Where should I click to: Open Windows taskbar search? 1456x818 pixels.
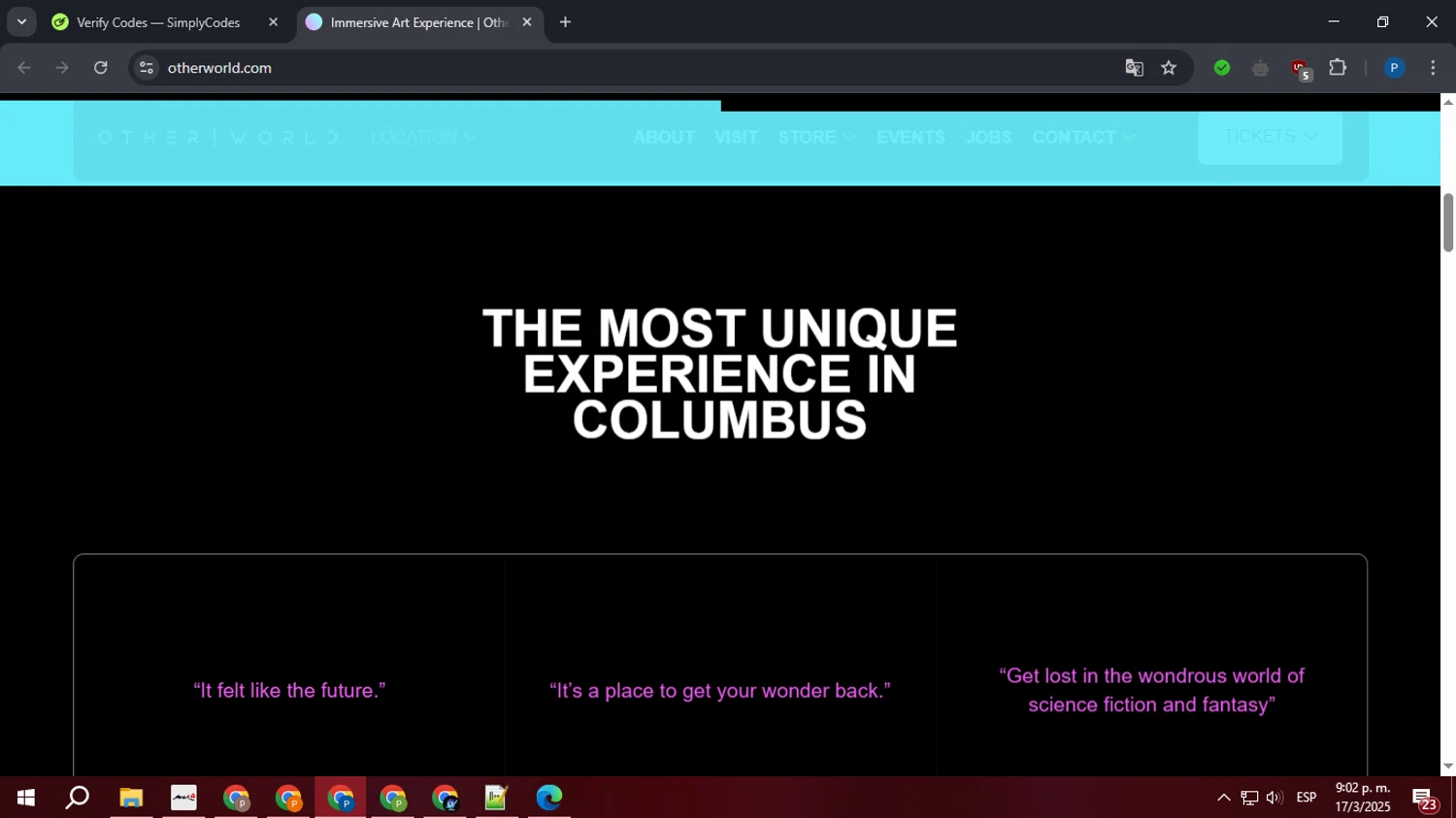[78, 798]
